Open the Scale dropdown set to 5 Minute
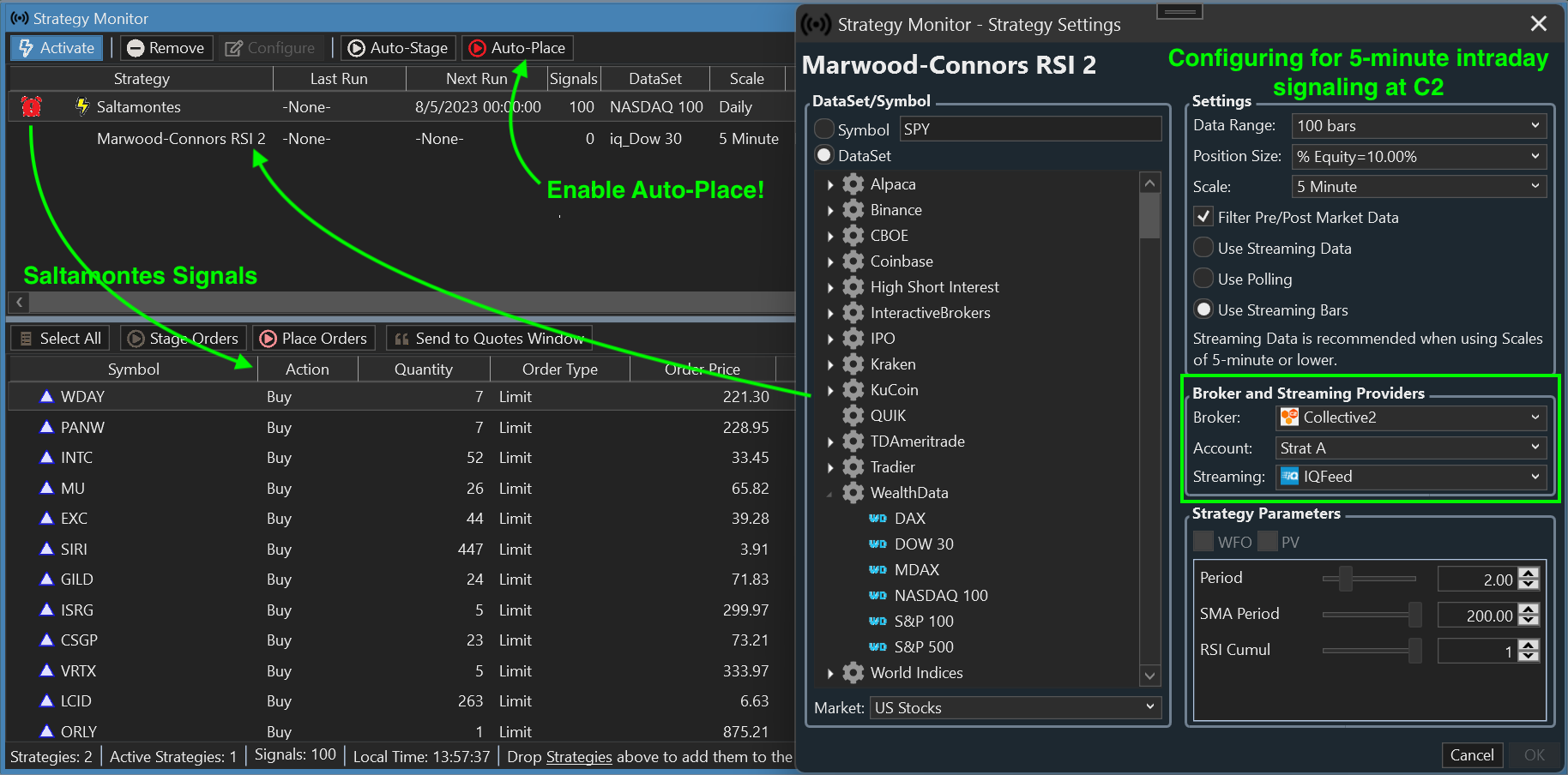The width and height of the screenshot is (1568, 775). click(x=1418, y=187)
